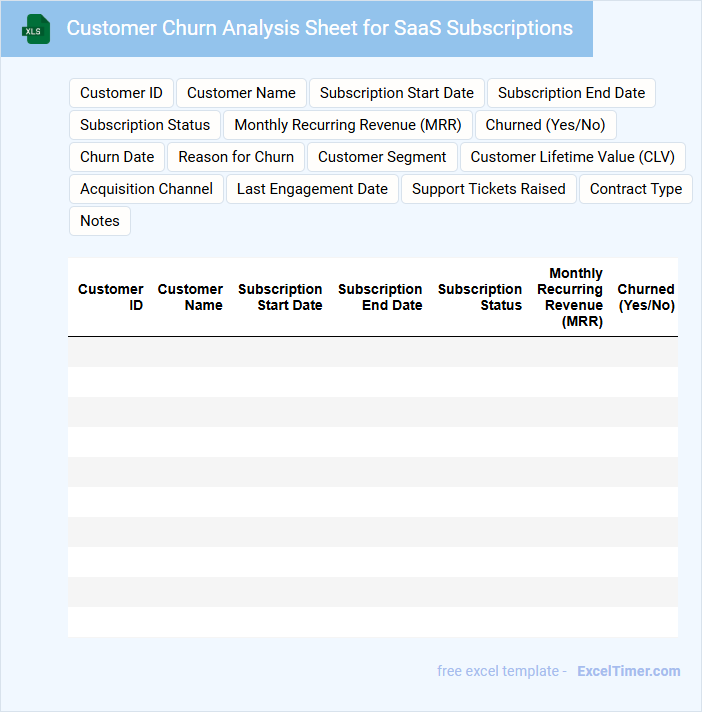Select the Customer ID tag
Screen dimensions: 702x712
(121, 93)
